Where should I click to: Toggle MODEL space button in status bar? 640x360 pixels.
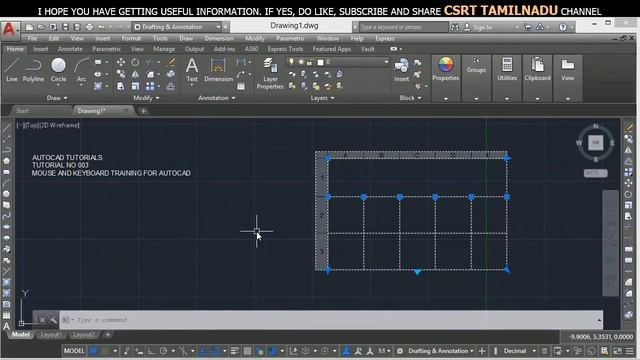pos(74,351)
